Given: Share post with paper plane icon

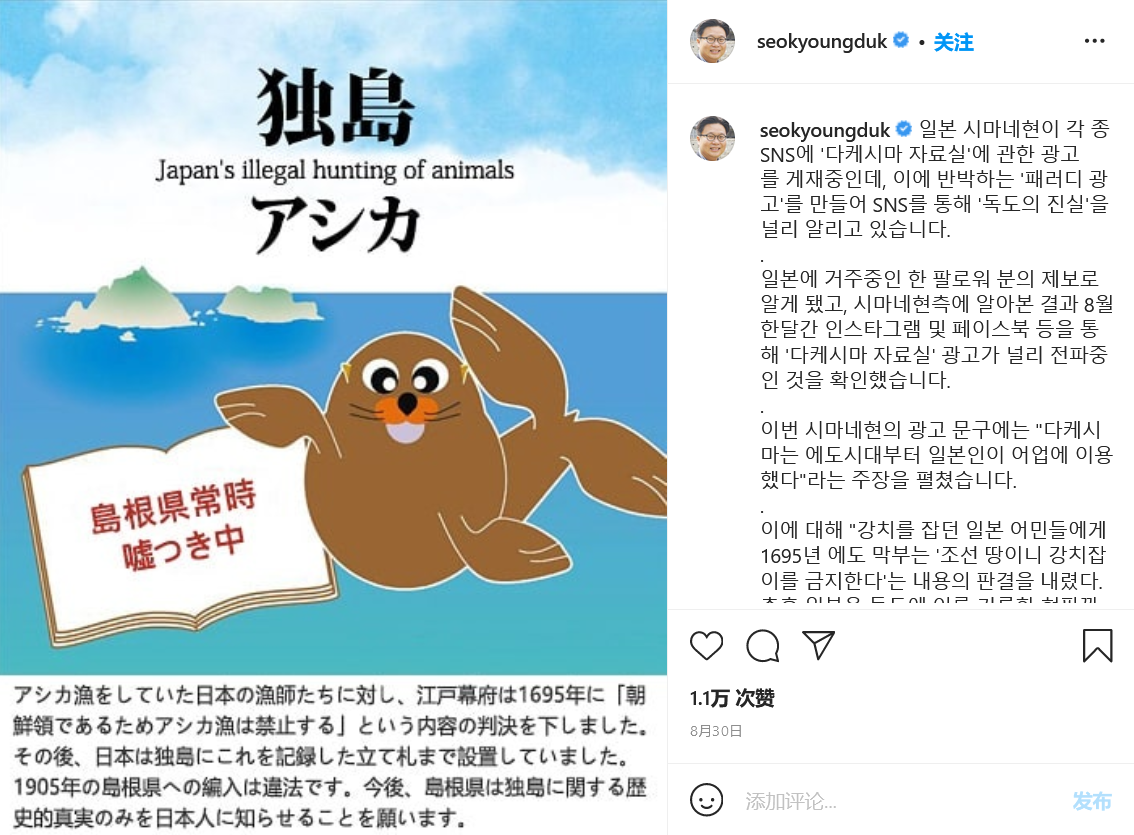Looking at the screenshot, I should pyautogui.click(x=819, y=644).
